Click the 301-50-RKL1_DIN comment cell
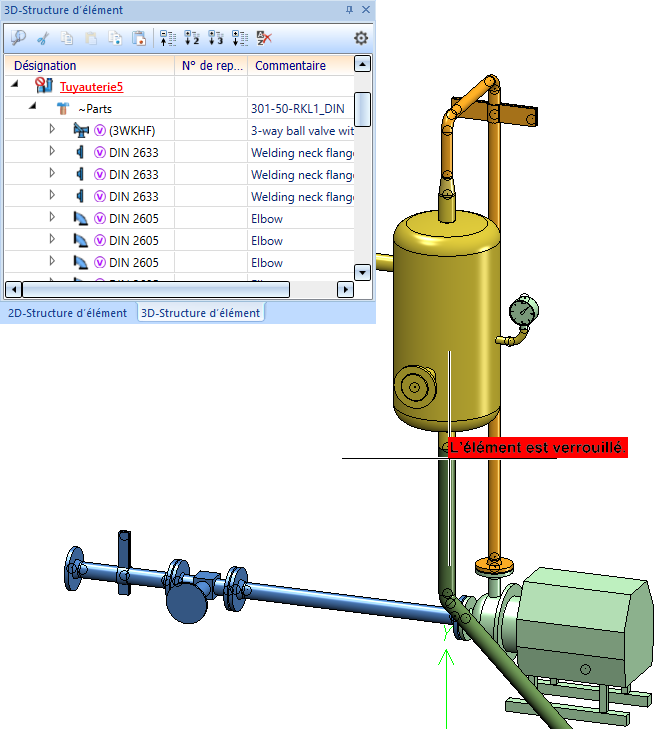Viewport: 655px width, 729px height. (x=301, y=109)
